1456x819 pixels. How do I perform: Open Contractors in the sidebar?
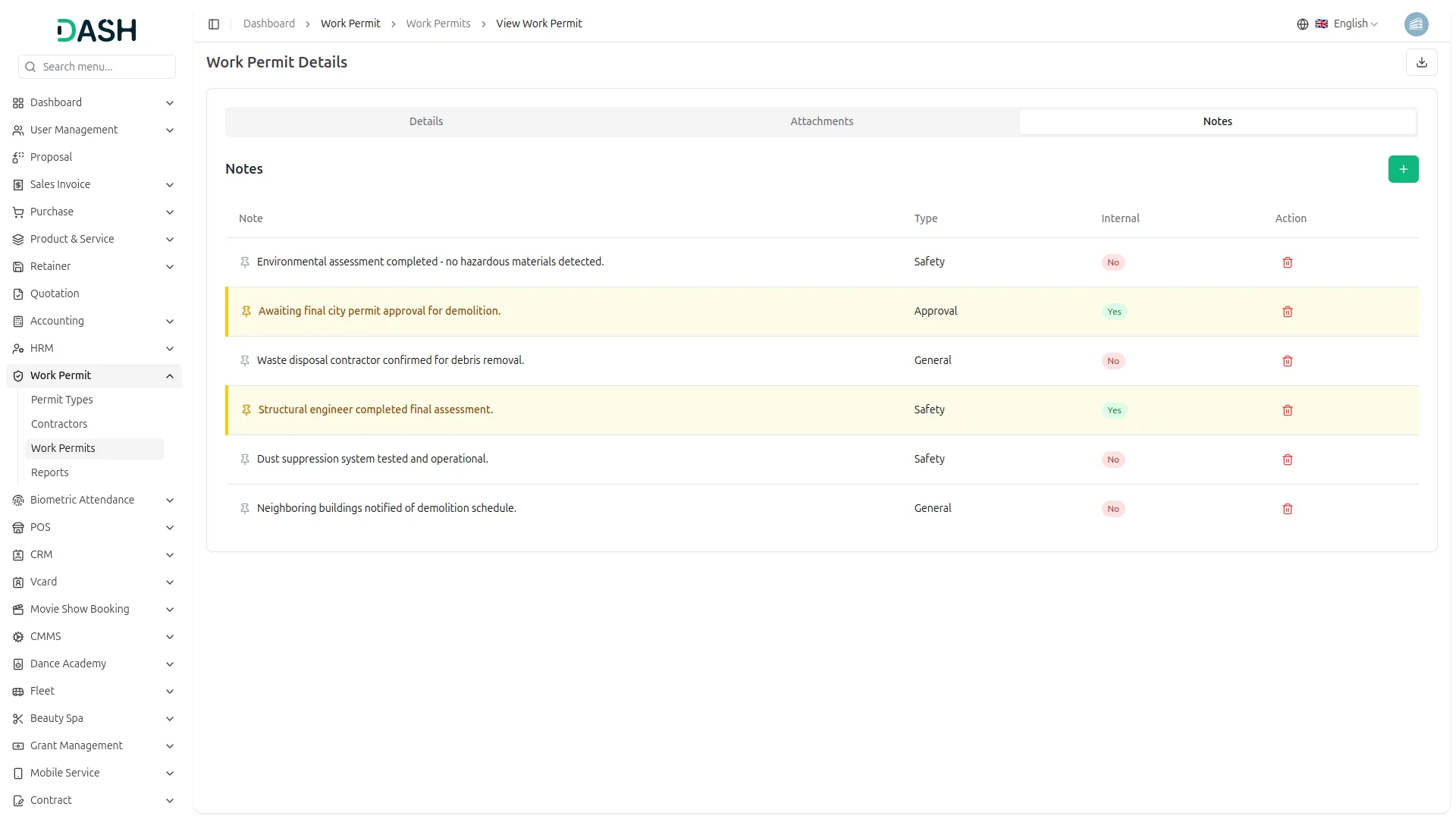click(59, 424)
